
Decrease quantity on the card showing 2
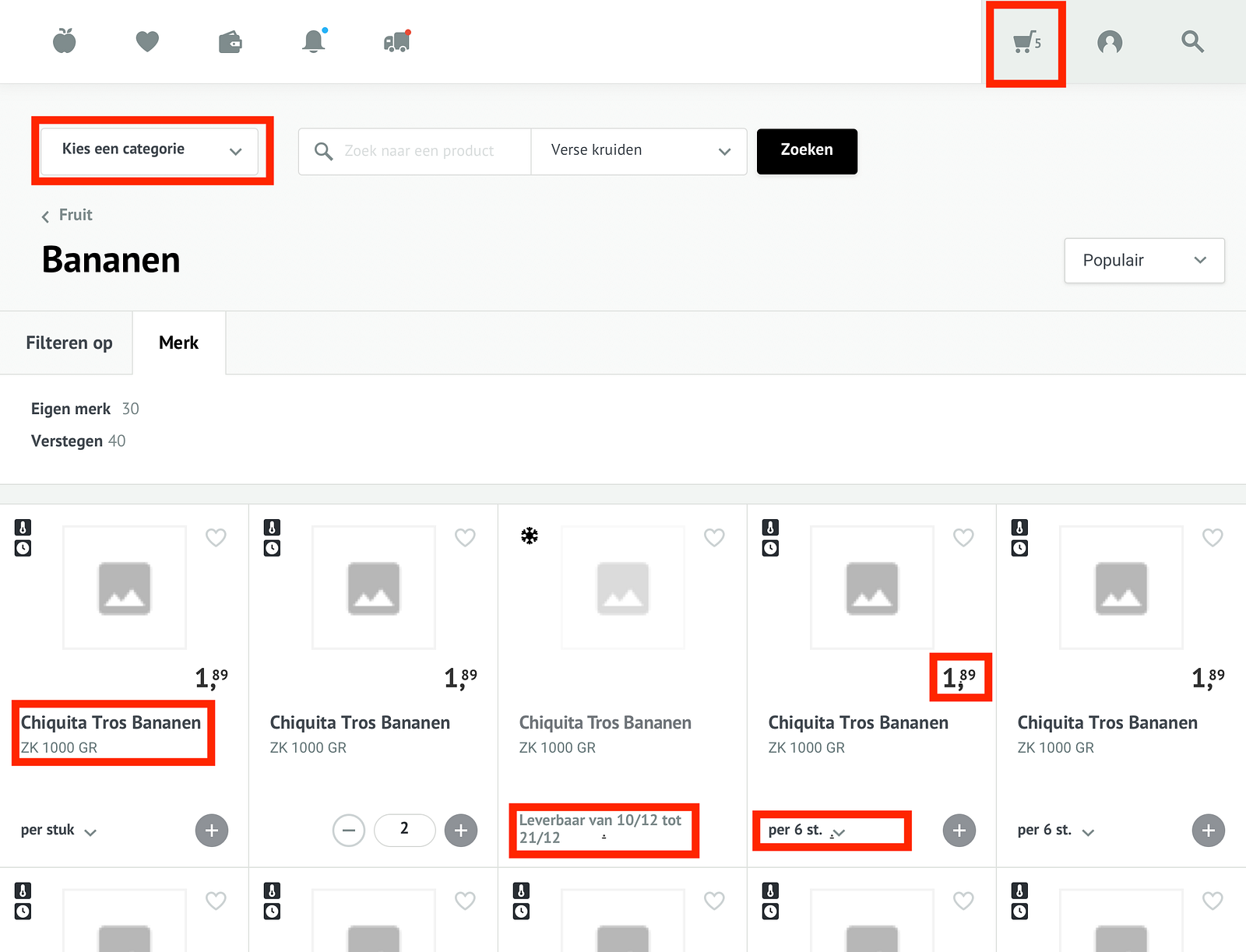[x=349, y=831]
